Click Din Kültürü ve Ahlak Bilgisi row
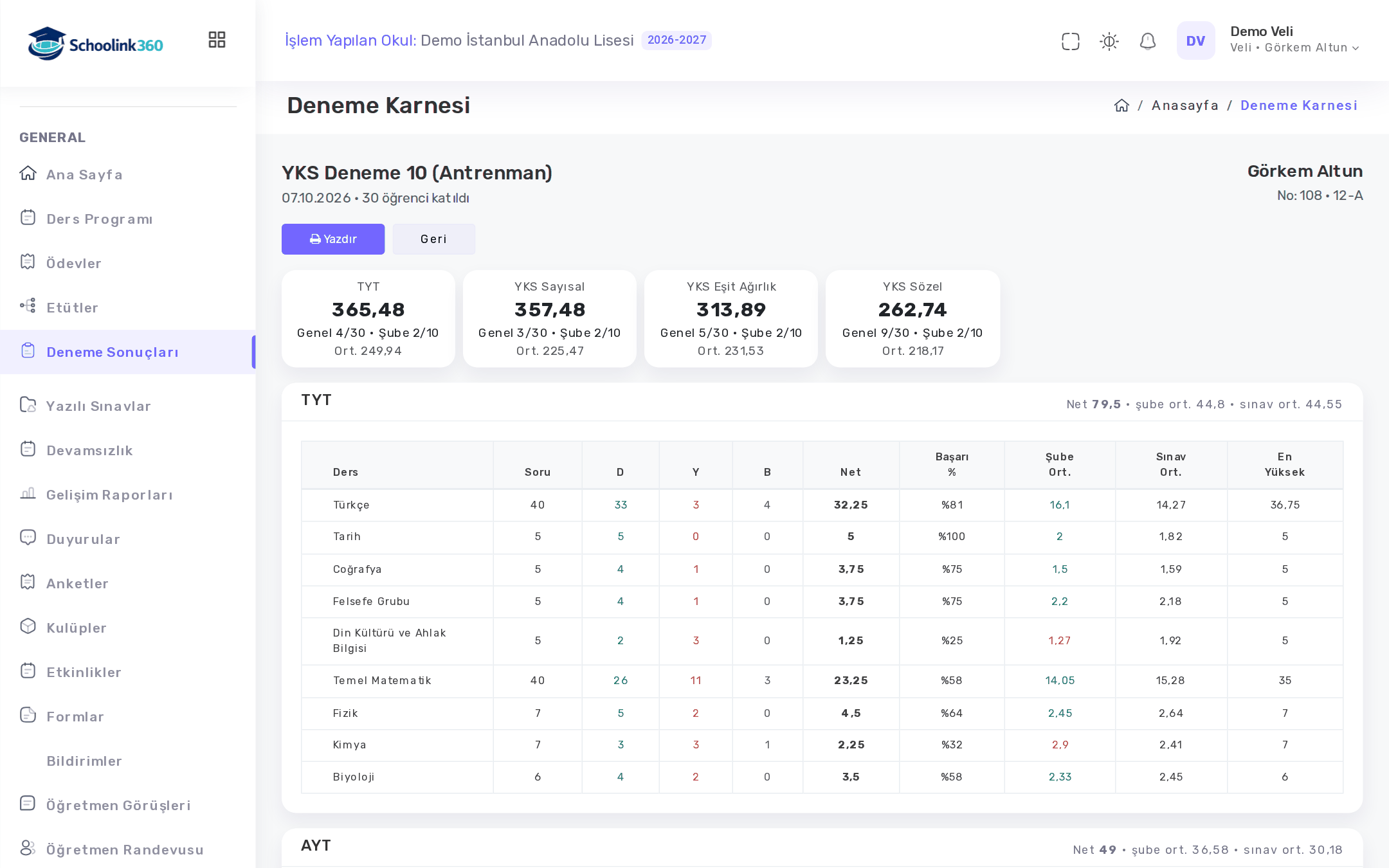 (x=822, y=641)
